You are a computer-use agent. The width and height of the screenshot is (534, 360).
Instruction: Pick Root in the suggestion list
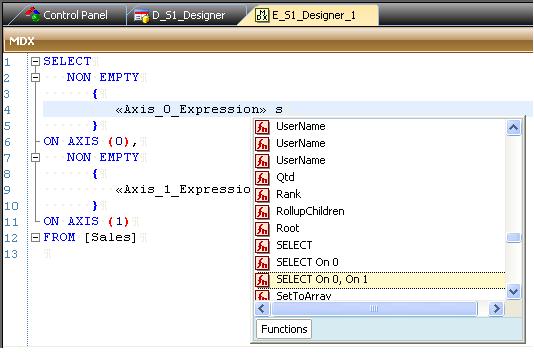tap(380, 229)
